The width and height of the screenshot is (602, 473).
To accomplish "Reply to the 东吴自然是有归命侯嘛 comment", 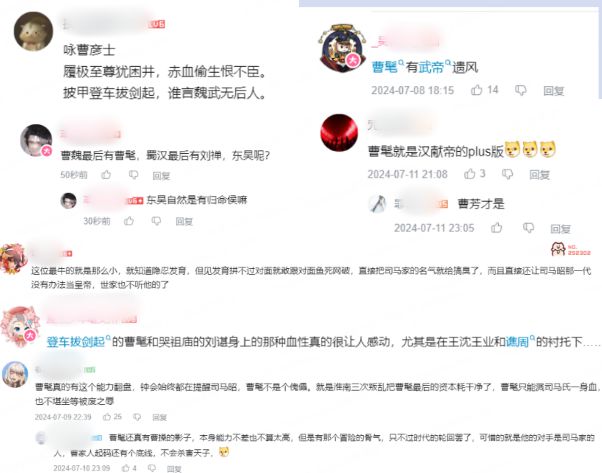I will tap(184, 221).
